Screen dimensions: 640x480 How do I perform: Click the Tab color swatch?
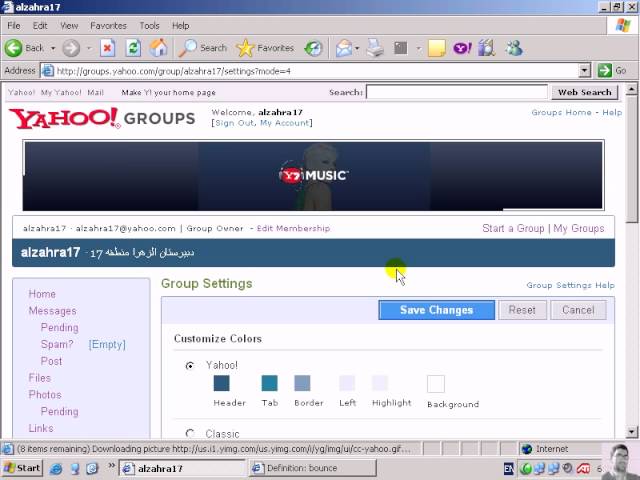[x=269, y=383]
